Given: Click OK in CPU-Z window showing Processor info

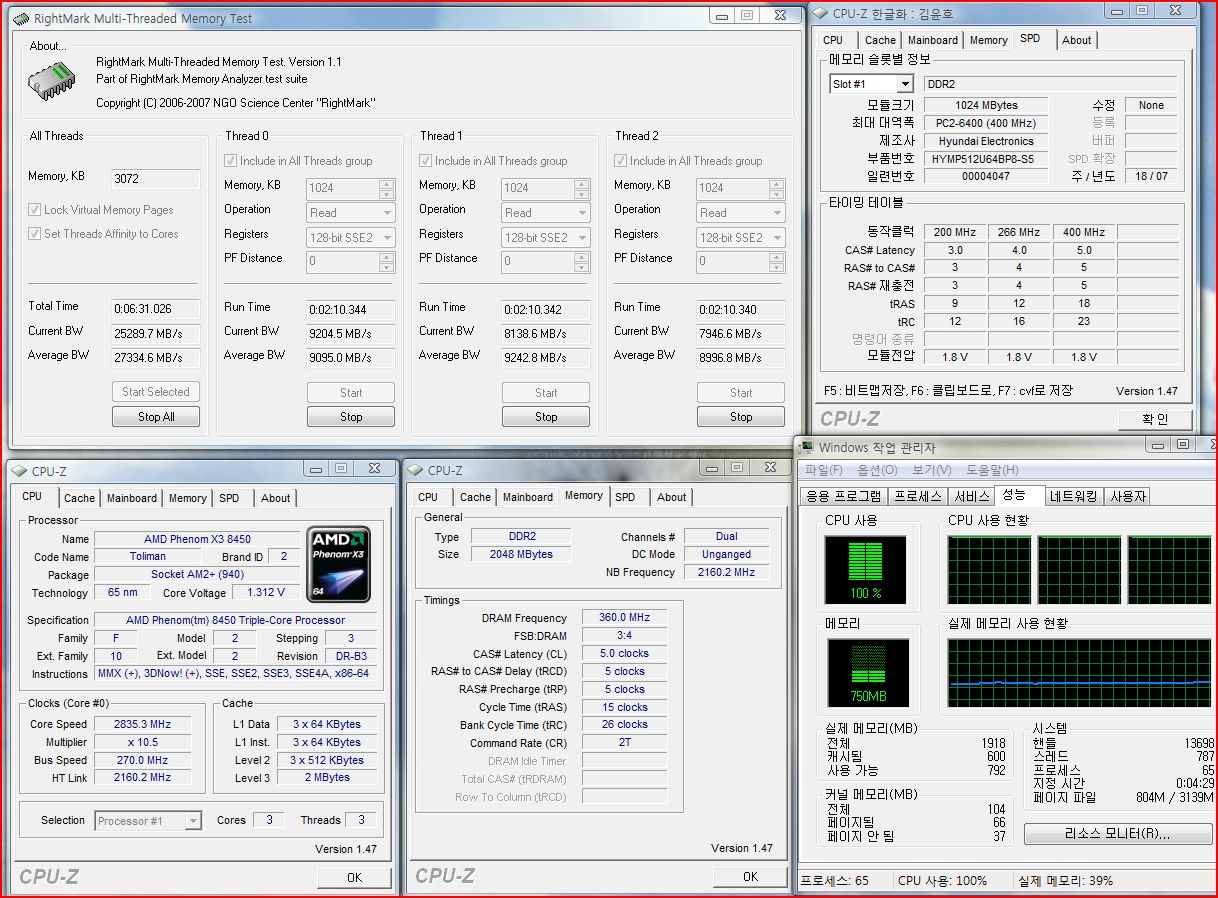Looking at the screenshot, I should (354, 877).
